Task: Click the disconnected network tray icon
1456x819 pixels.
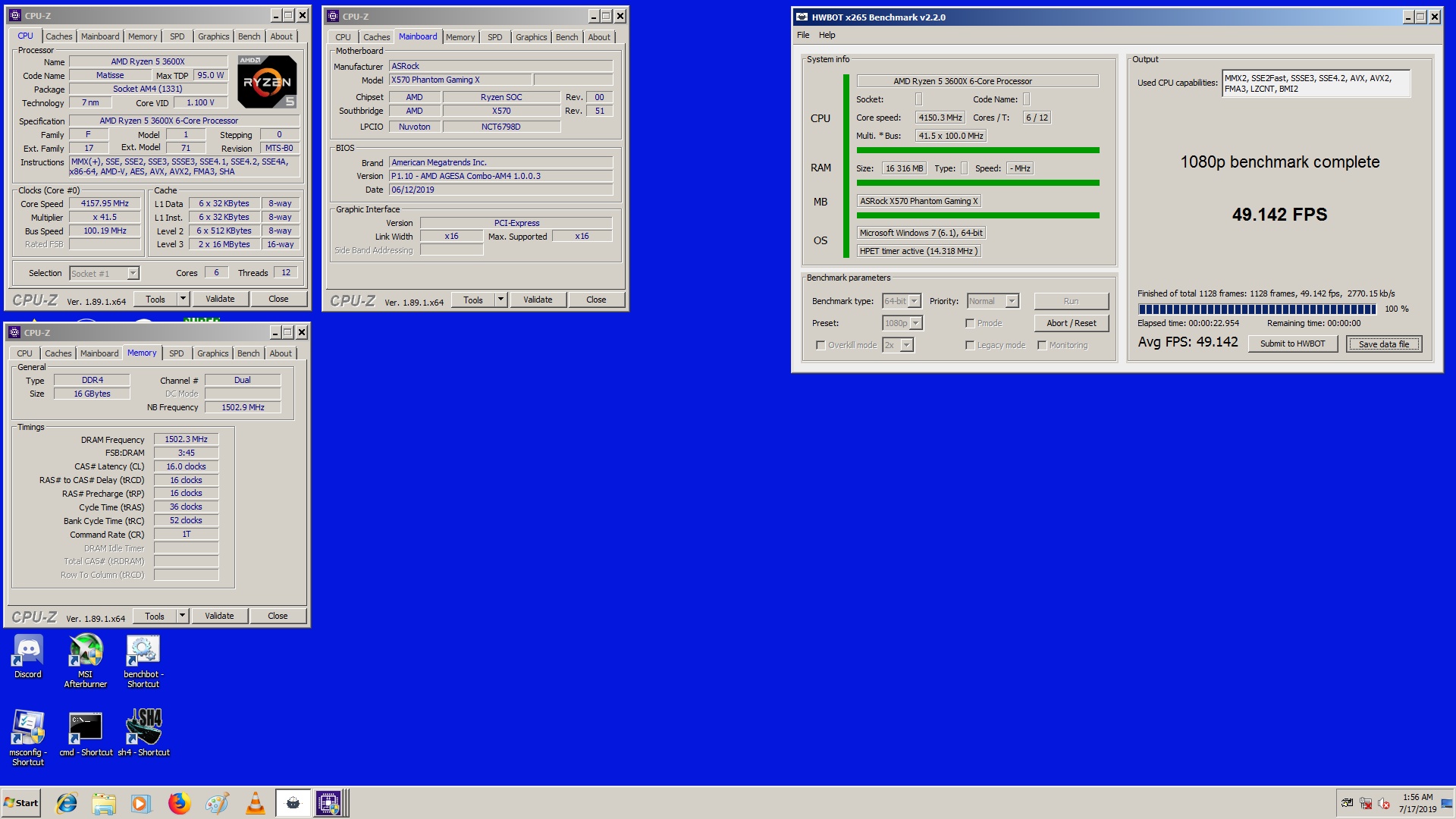Action: (x=1366, y=803)
